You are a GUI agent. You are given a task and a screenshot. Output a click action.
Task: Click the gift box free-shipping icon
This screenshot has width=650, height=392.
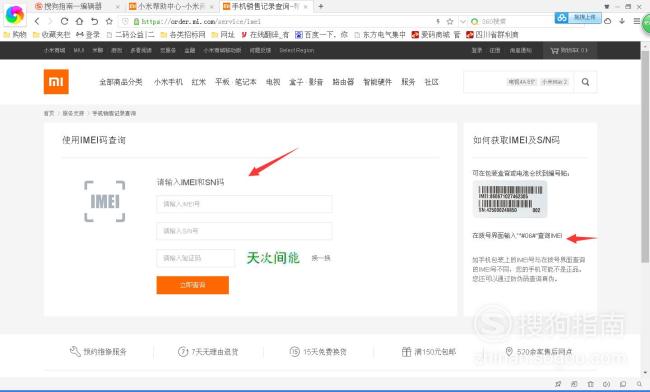tap(406, 352)
